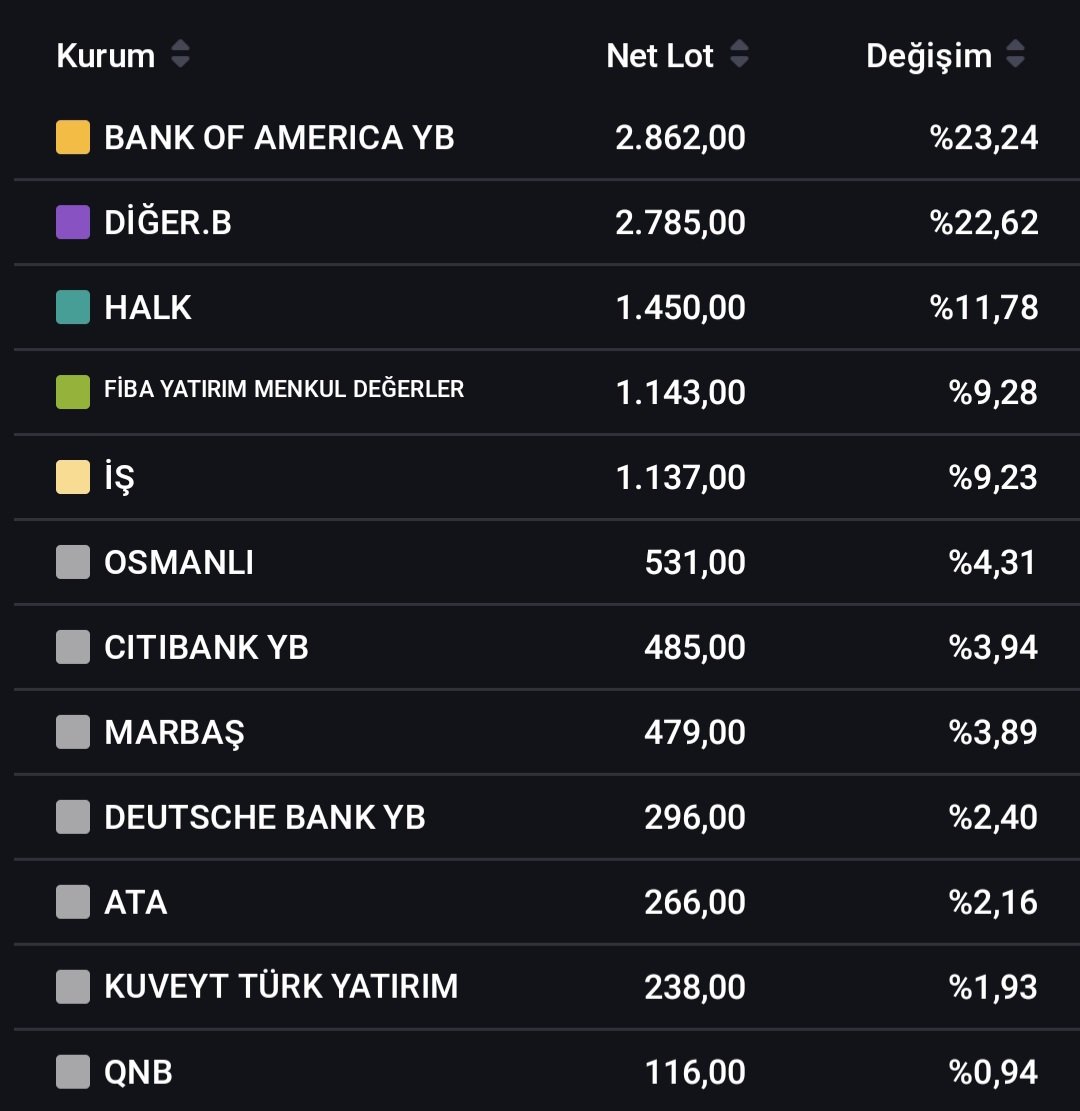Click the orange Bank of America swatch
The height and width of the screenshot is (1111, 1080).
(x=73, y=137)
